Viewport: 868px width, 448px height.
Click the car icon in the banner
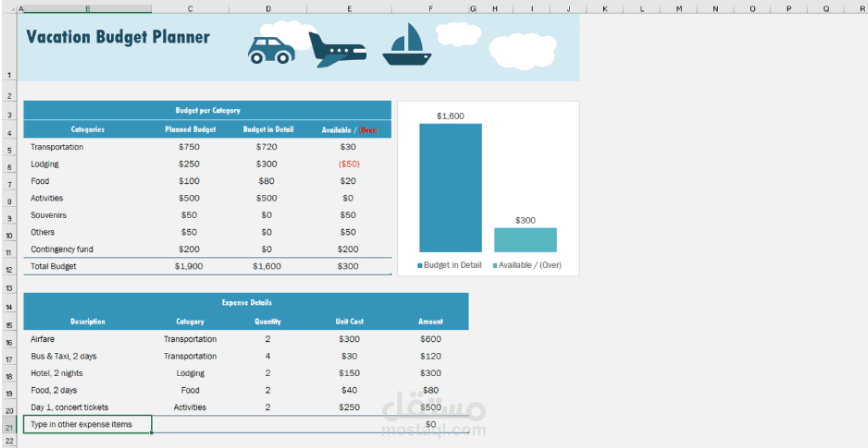(271, 50)
